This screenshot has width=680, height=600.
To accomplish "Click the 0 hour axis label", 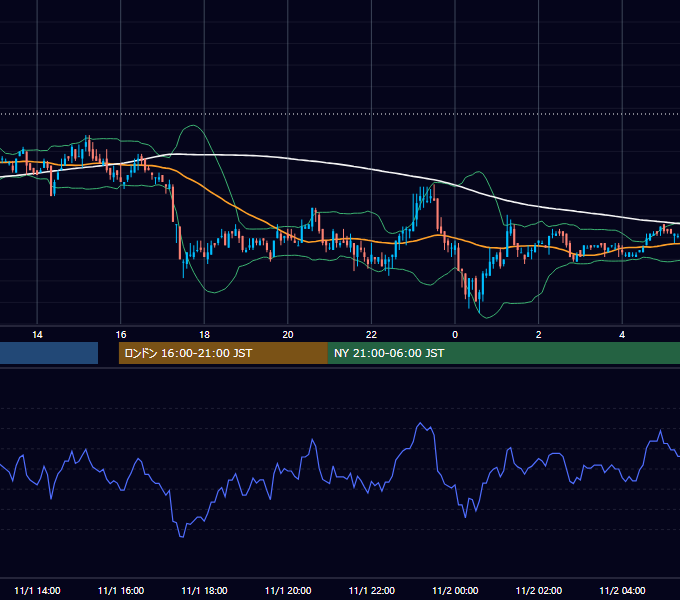I will point(455,335).
